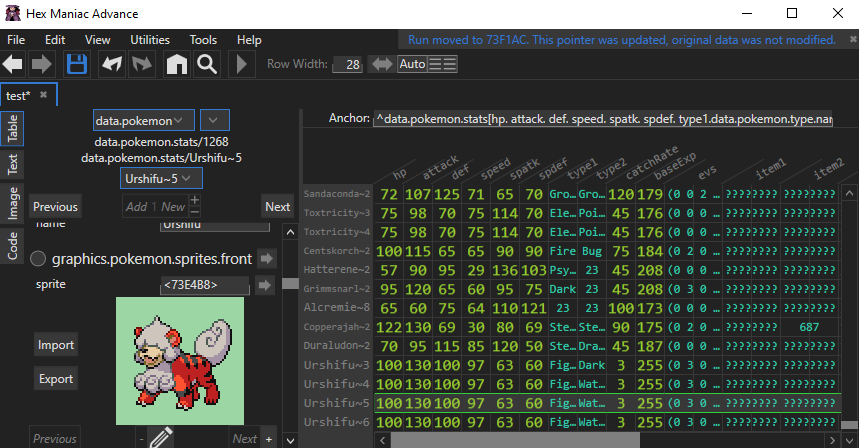Screen dimensions: 859x448
Task: Click the Import sprite button
Action: [x=56, y=345]
